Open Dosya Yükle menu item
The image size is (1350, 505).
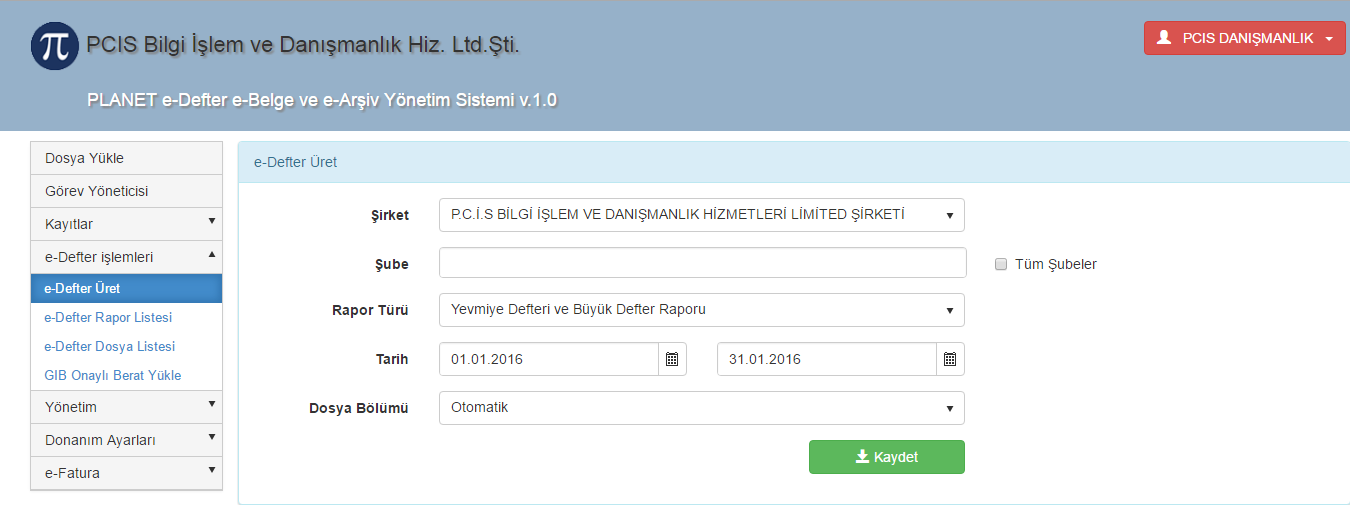(127, 158)
